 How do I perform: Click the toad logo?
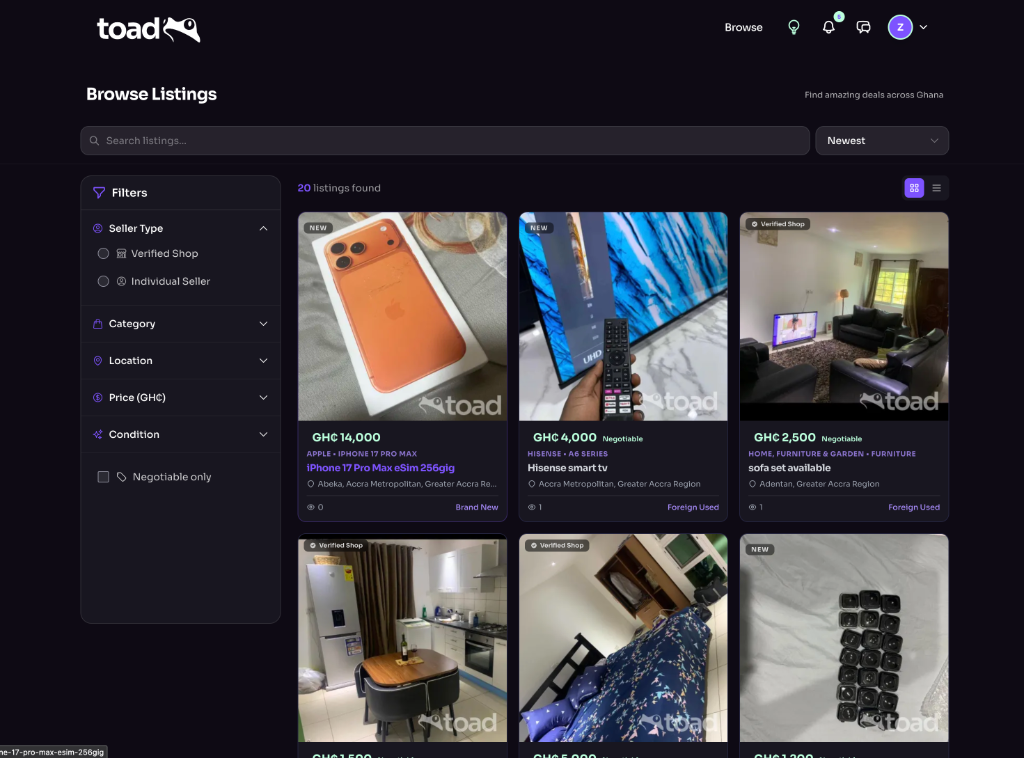pos(148,29)
